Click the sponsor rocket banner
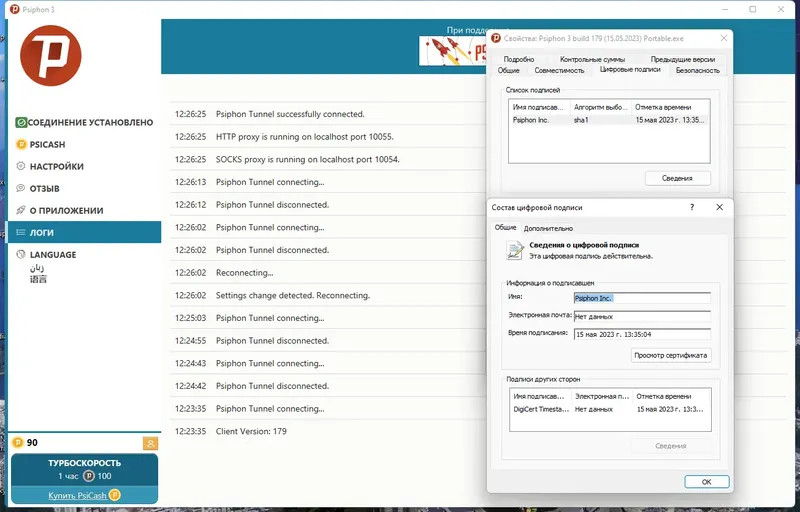800x512 pixels. pos(452,50)
